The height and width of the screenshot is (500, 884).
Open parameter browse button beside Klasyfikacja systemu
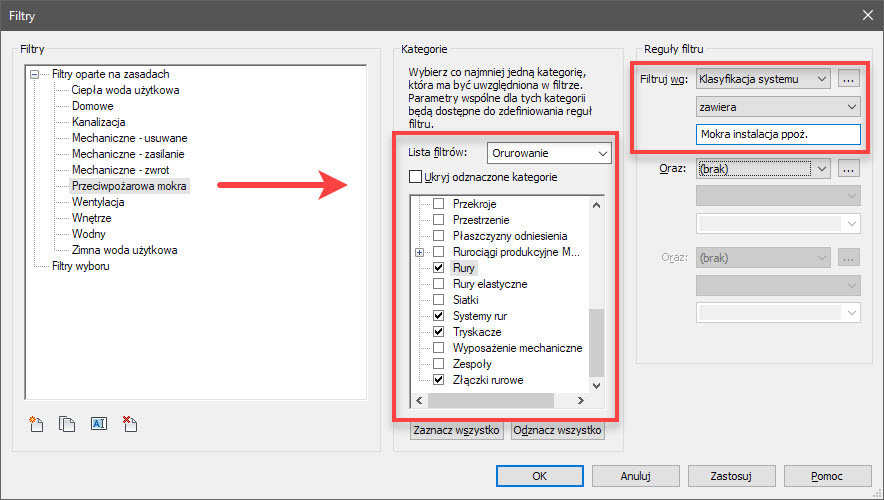coord(849,78)
